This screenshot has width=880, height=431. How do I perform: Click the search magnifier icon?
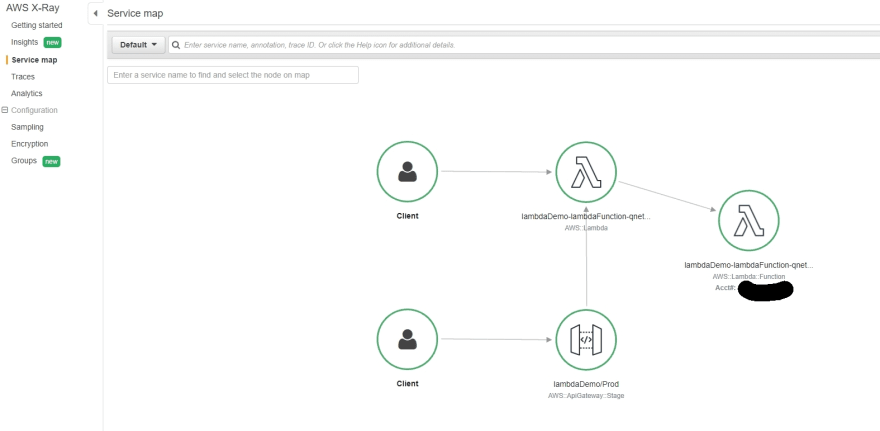(176, 45)
